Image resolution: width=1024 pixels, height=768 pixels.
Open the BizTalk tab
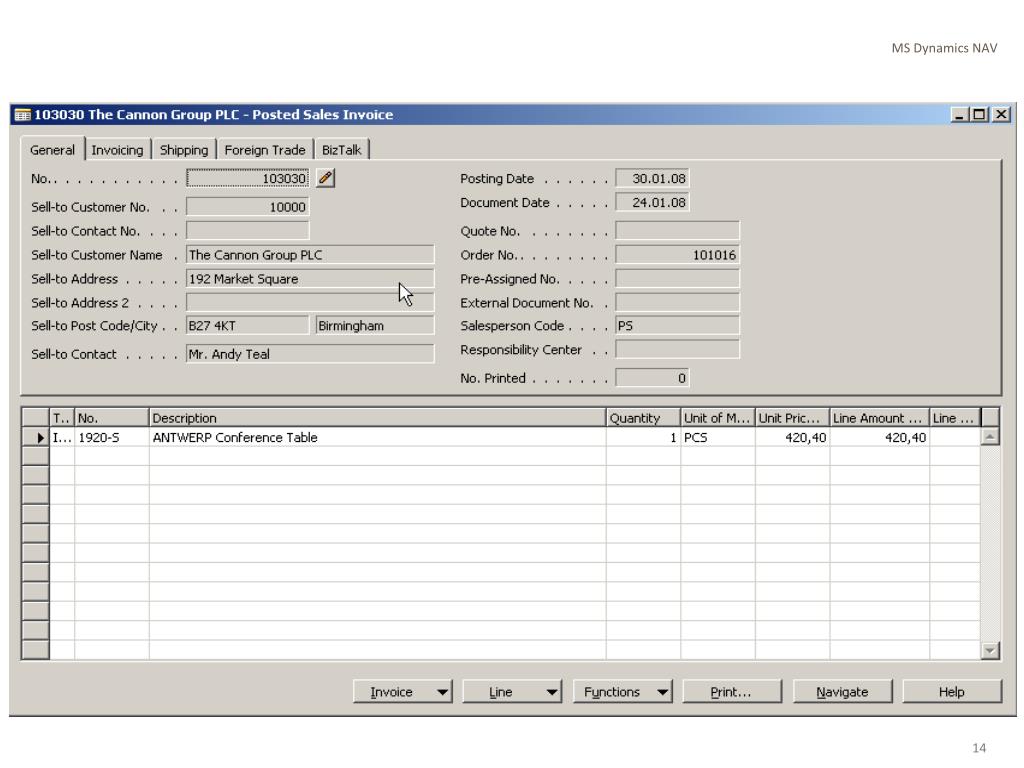342,150
